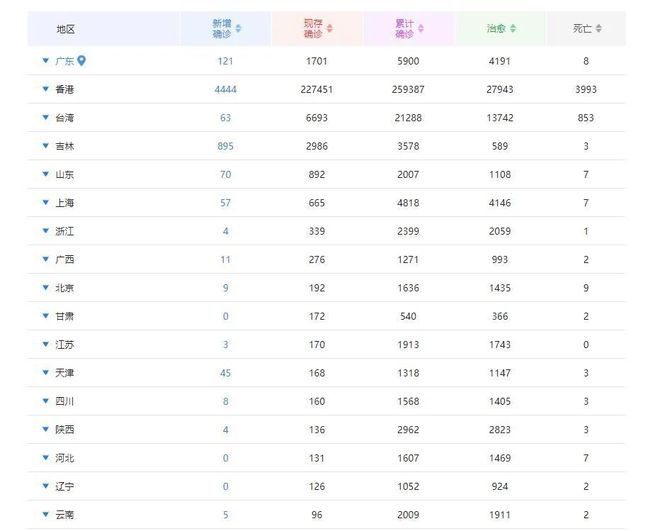Click the 云南 row at bottom
This screenshot has width=660, height=531.
tap(65, 515)
